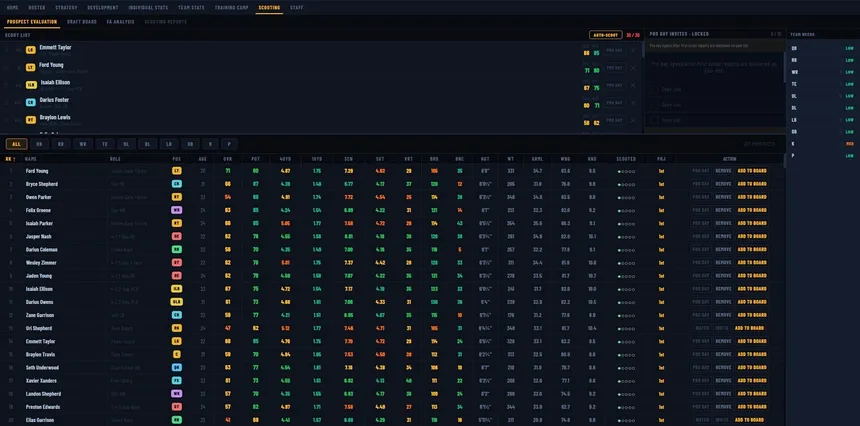Click X icon for Isaiah Ellison in scout list
The height and width of the screenshot is (426, 860).
pos(632,86)
